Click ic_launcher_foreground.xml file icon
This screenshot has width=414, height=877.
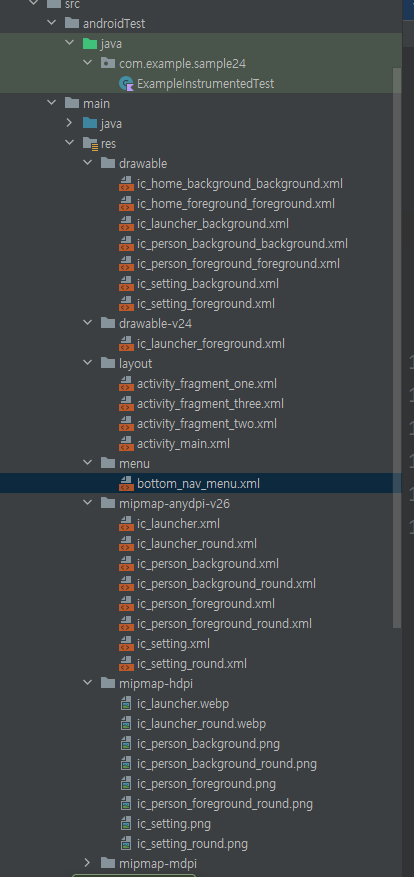coord(126,344)
